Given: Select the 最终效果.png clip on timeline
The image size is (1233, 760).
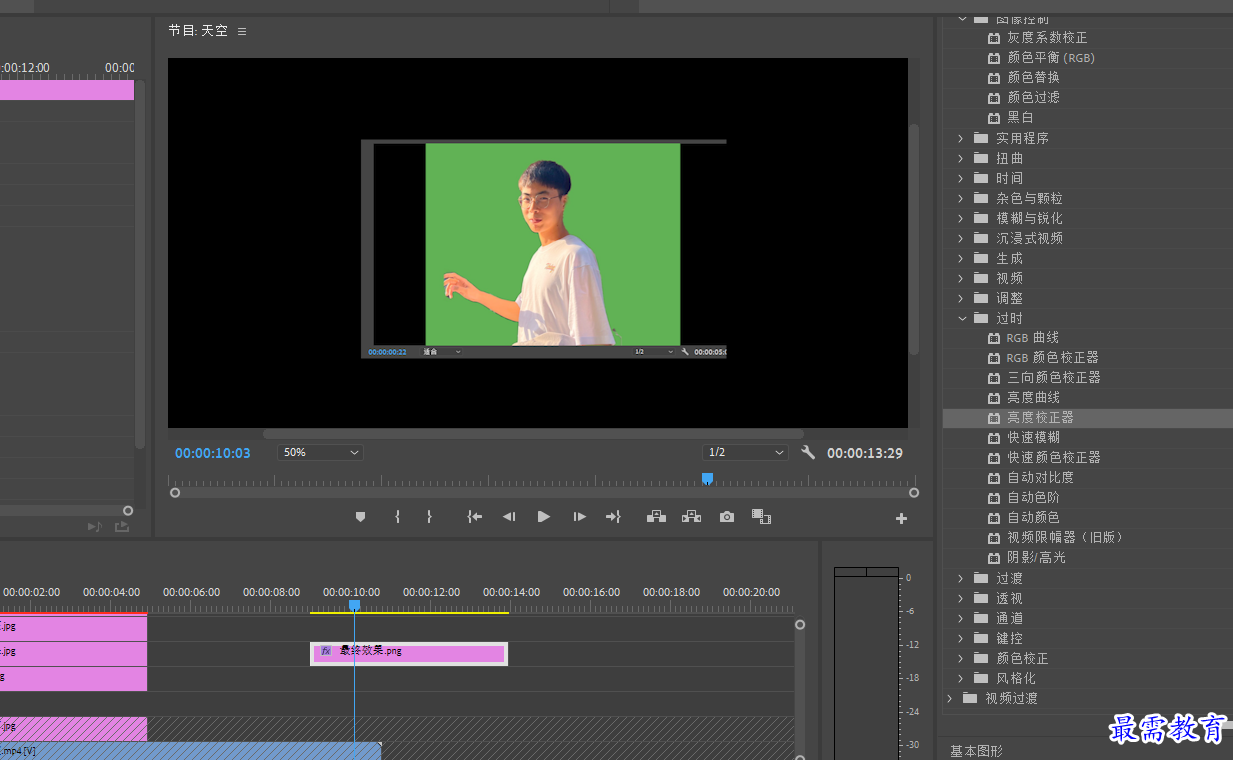Looking at the screenshot, I should 409,653.
